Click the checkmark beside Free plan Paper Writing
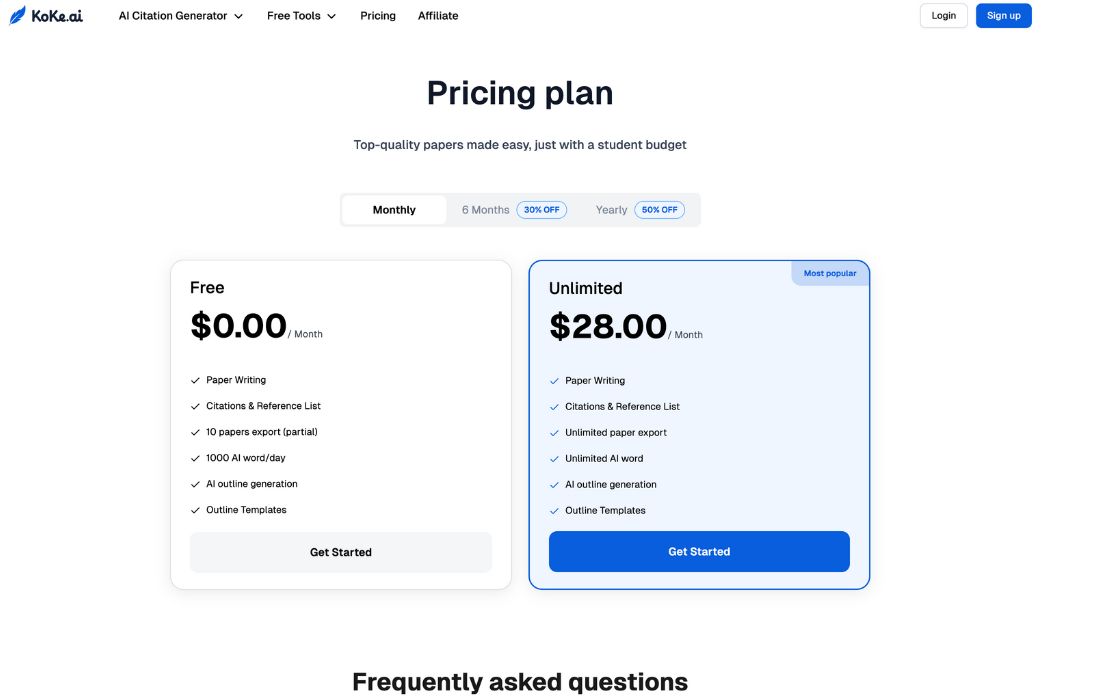The height and width of the screenshot is (700, 1100). click(195, 380)
